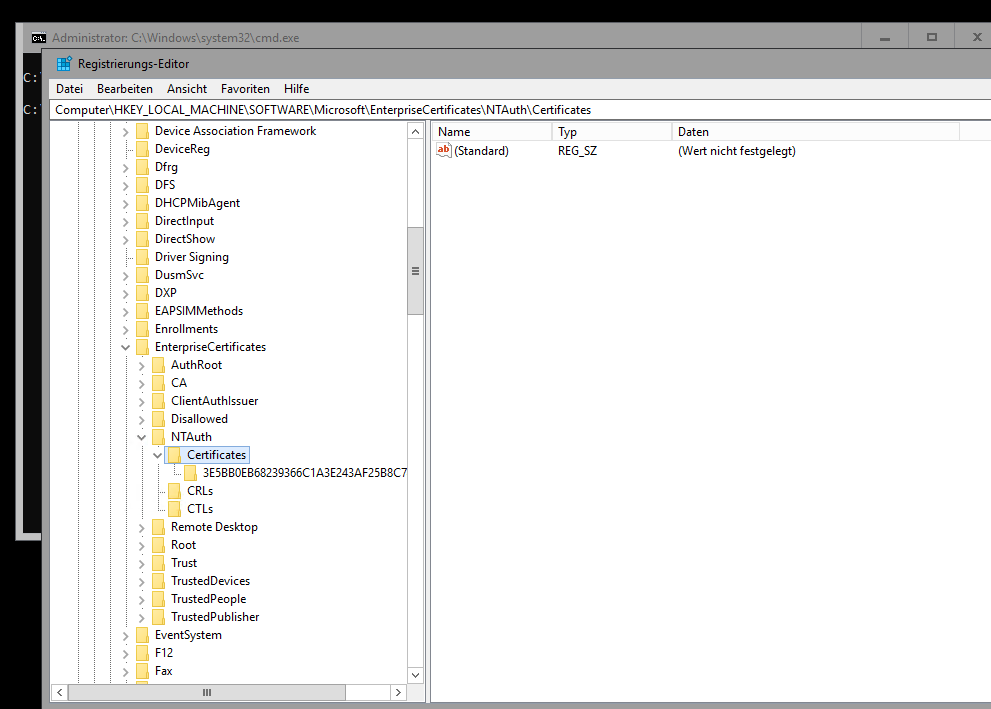This screenshot has height=709, width=991.
Task: Click the Root folder icon
Action: pyautogui.click(x=159, y=545)
